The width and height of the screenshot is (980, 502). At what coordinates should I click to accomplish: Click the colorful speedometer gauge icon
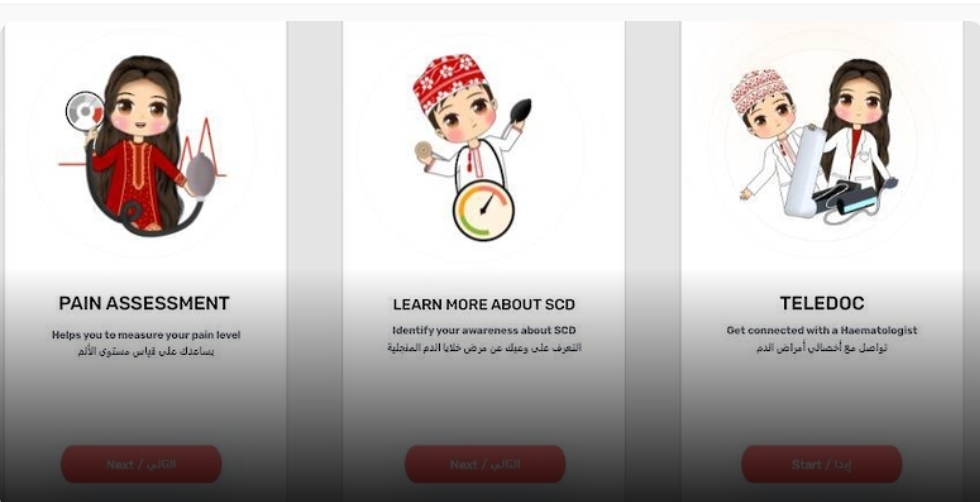[483, 210]
